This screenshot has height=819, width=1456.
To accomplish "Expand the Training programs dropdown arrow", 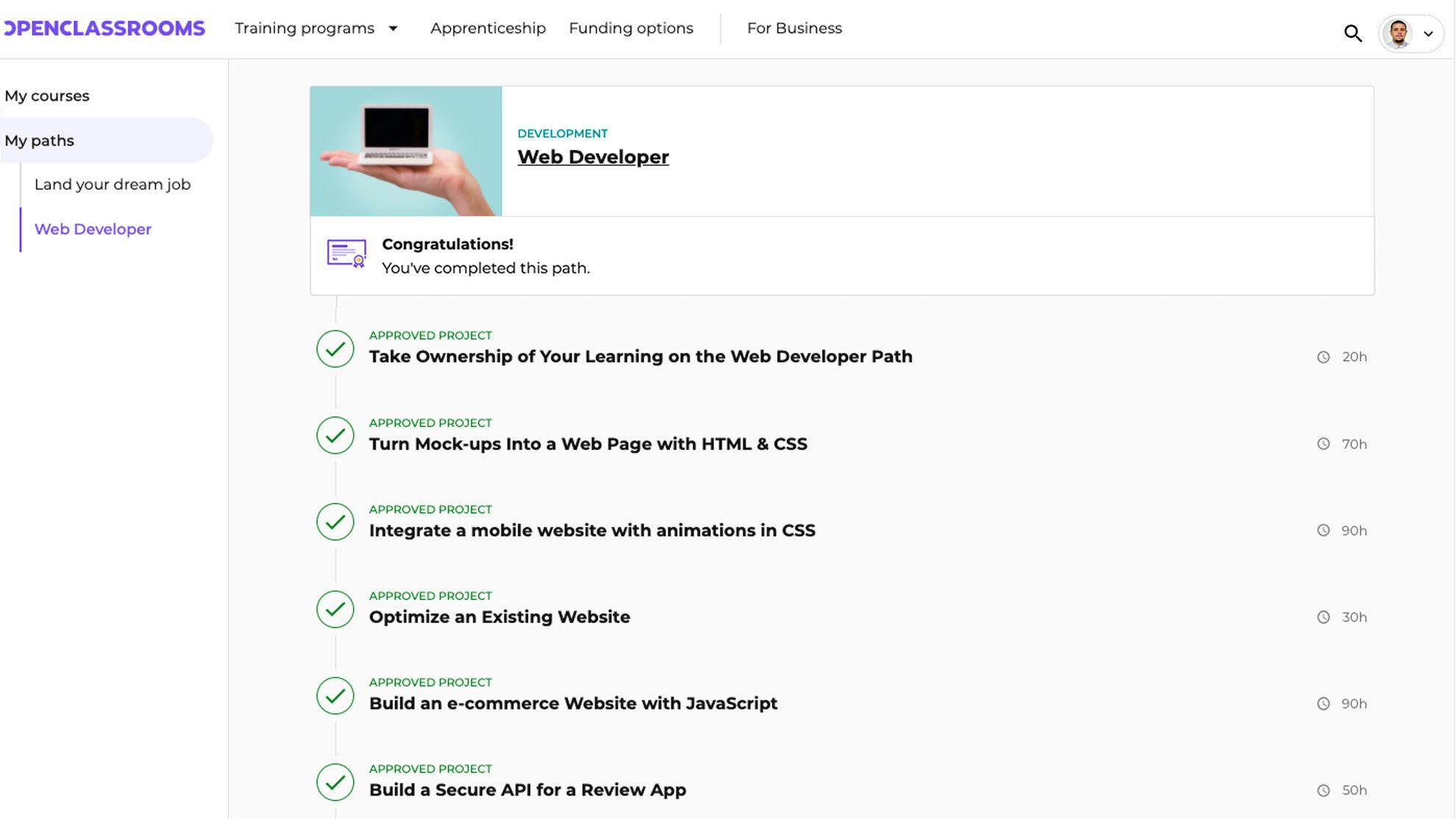I will pos(393,29).
